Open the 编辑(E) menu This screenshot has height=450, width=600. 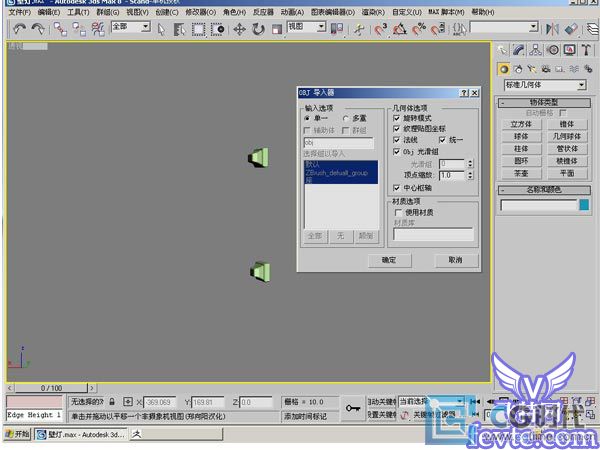(x=49, y=12)
